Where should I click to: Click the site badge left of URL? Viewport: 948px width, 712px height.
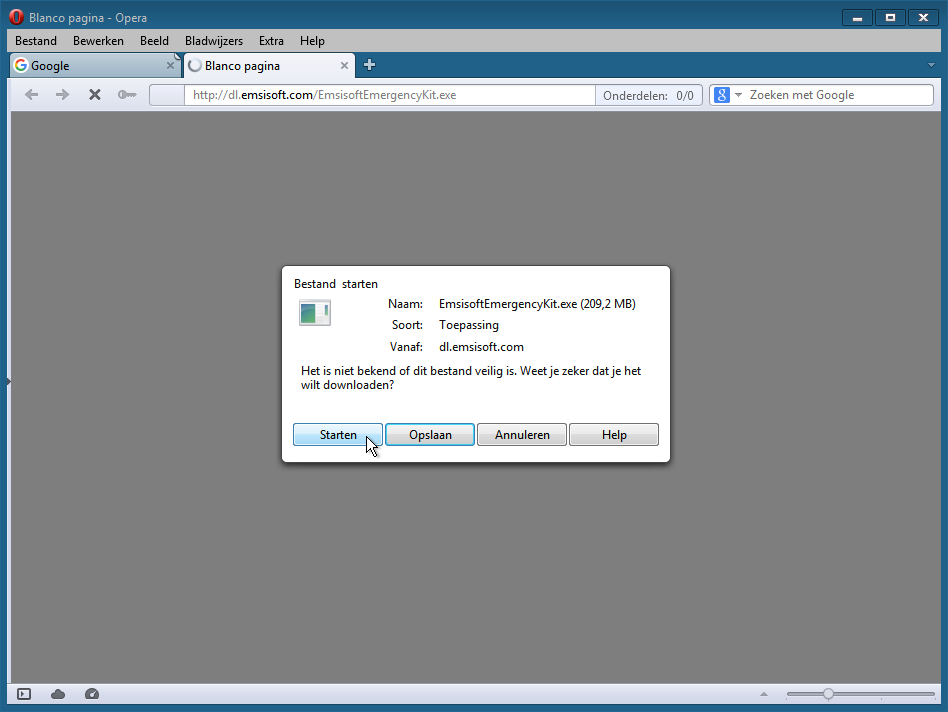[167, 95]
